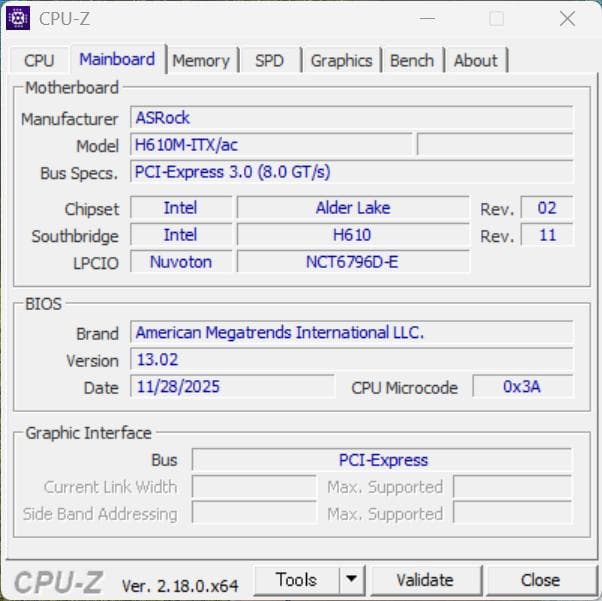
Task: Click the Tools button
Action: (296, 579)
